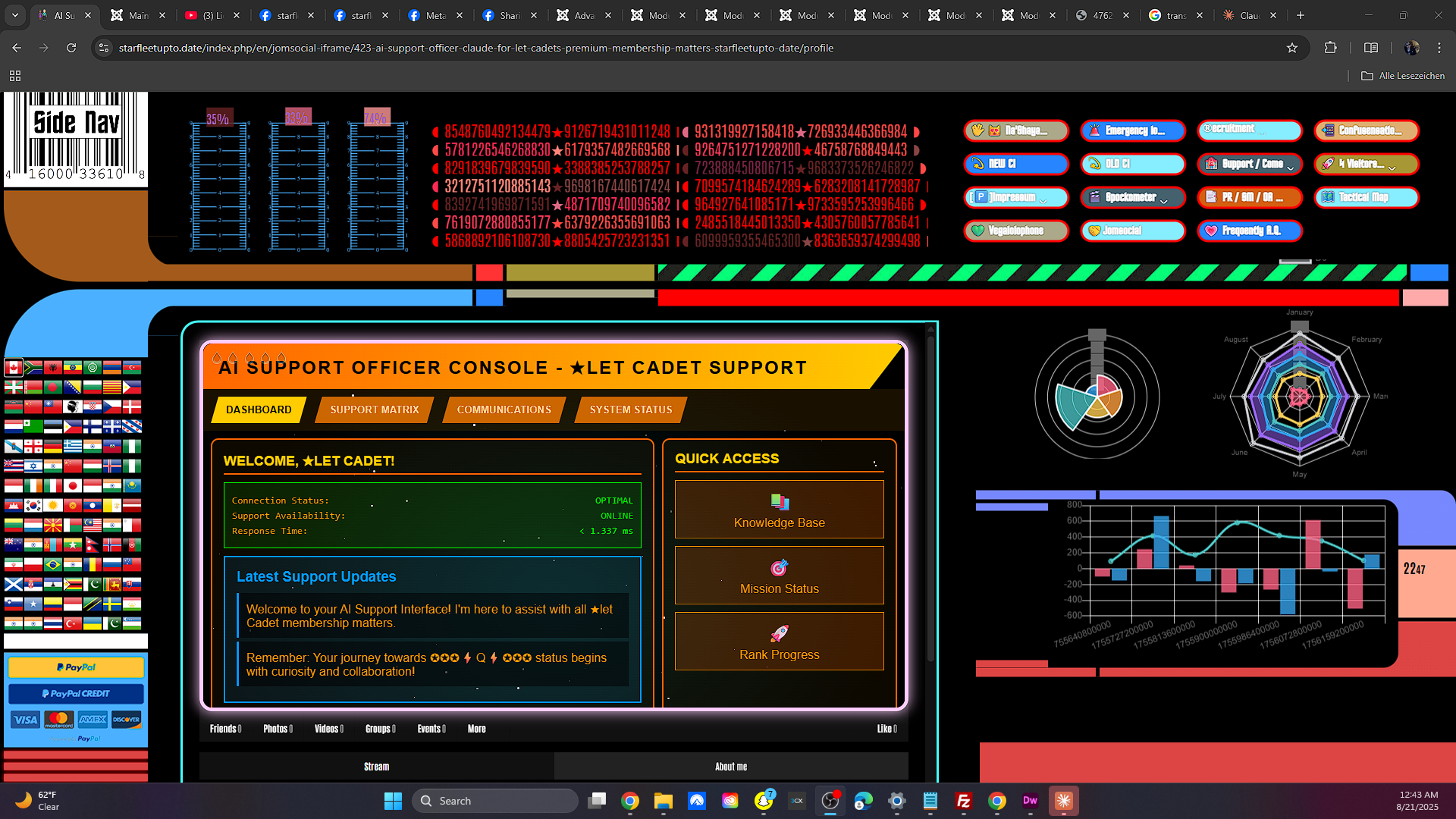Open the Jomsocial handshake menu button
The height and width of the screenshot is (819, 1456).
pos(1132,231)
